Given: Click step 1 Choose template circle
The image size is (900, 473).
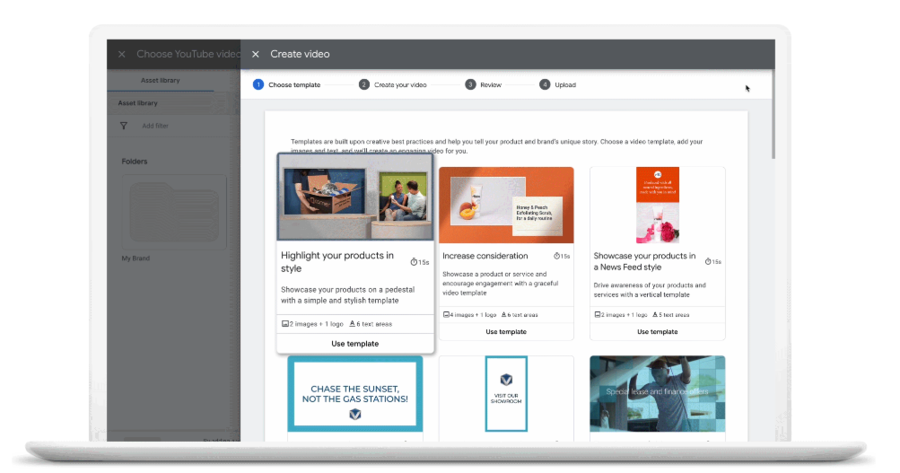Looking at the screenshot, I should coord(258,85).
